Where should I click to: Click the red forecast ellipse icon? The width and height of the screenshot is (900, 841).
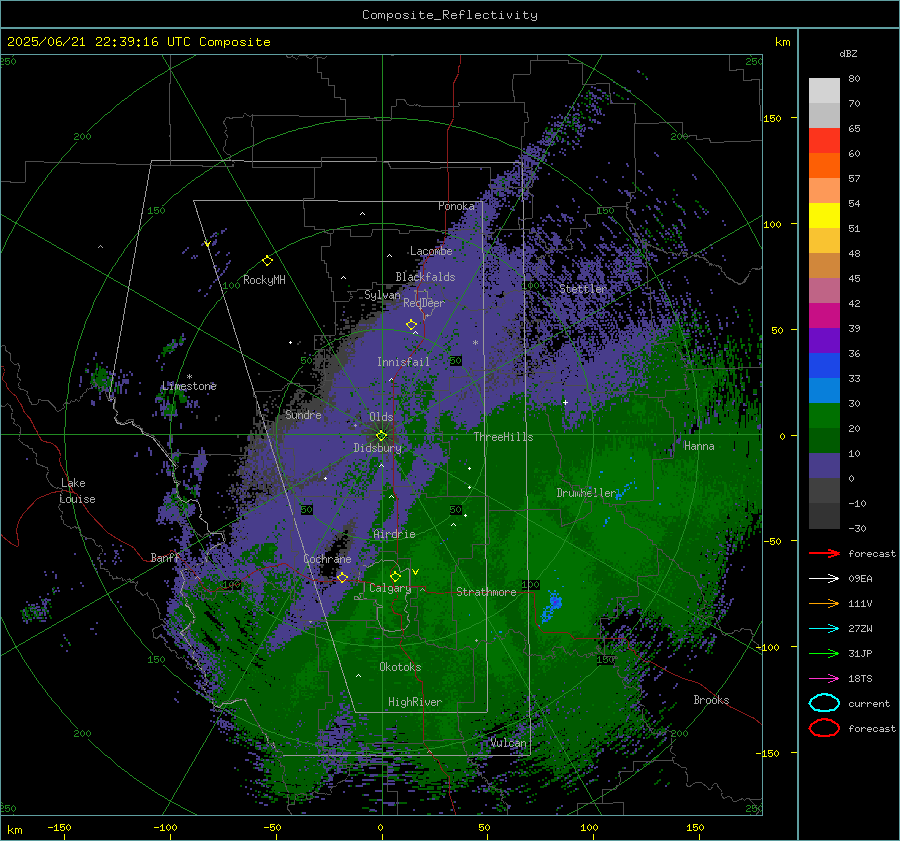[x=824, y=728]
